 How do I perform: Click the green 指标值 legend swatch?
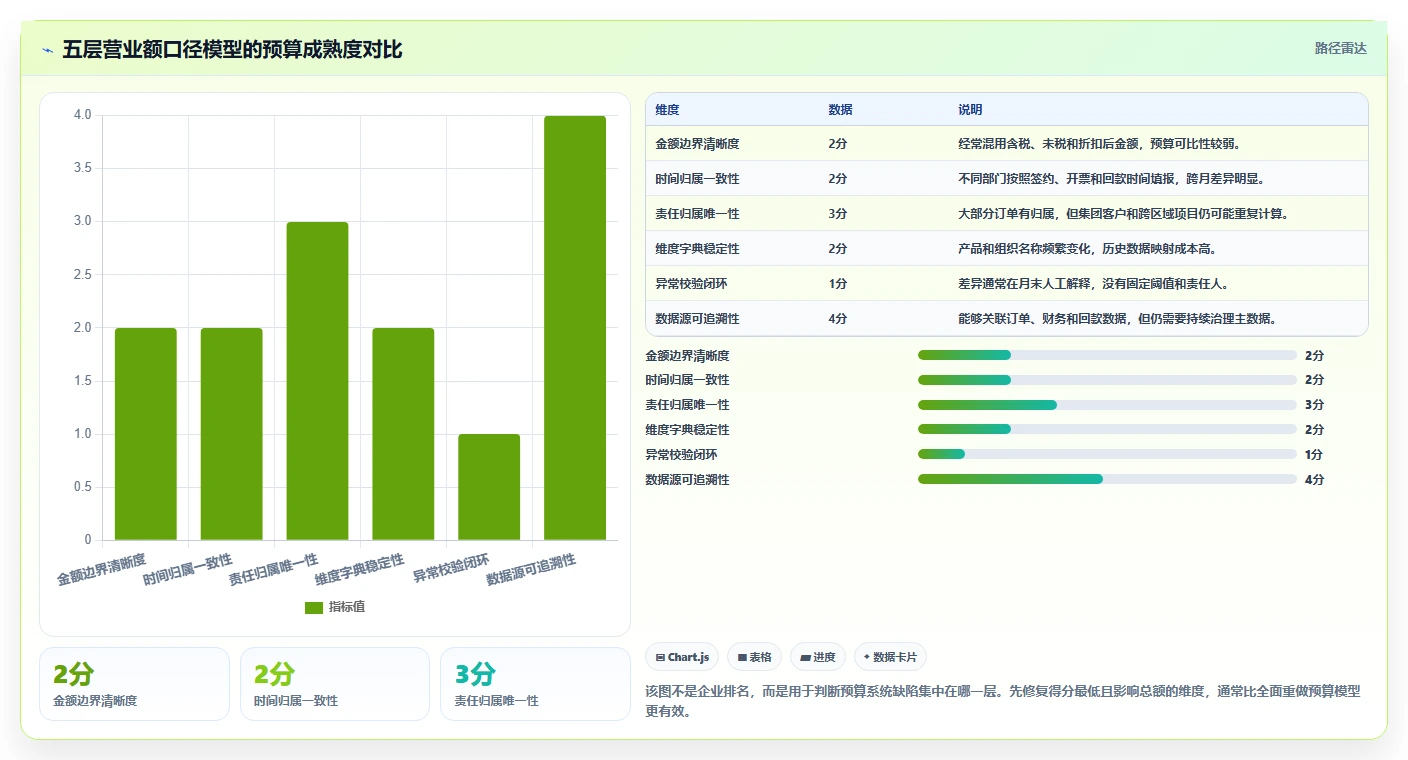314,607
